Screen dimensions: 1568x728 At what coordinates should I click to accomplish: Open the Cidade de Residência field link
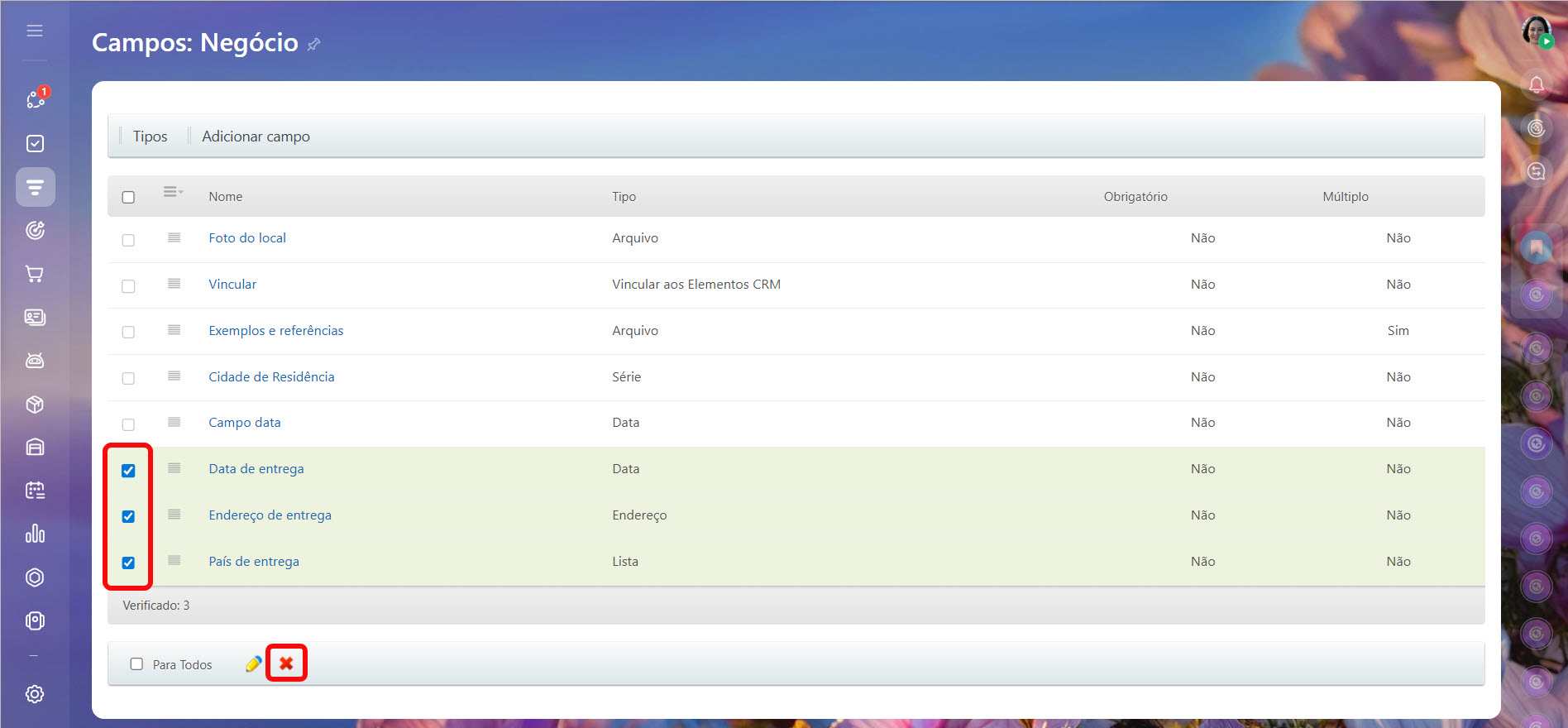pos(271,377)
